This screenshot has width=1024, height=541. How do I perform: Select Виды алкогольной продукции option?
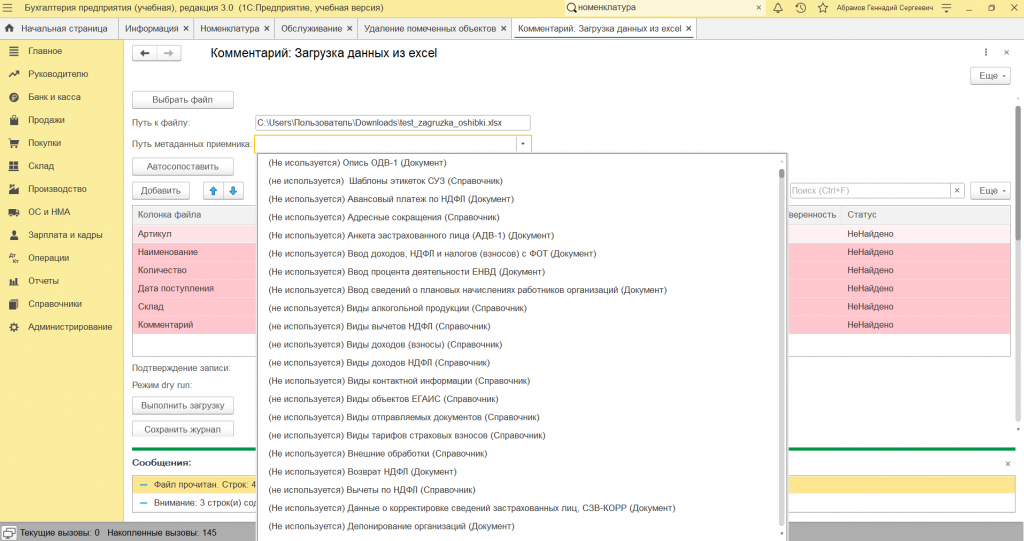[x=397, y=308]
